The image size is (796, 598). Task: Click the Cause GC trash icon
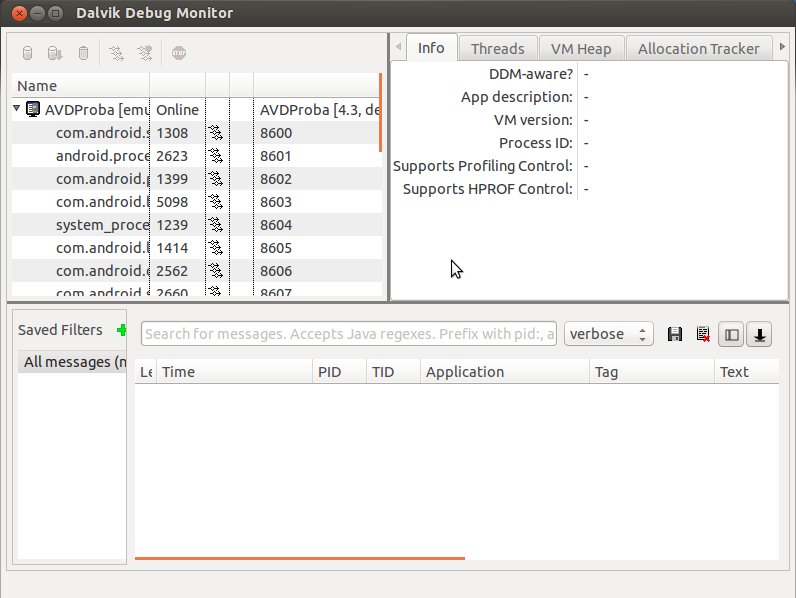83,53
